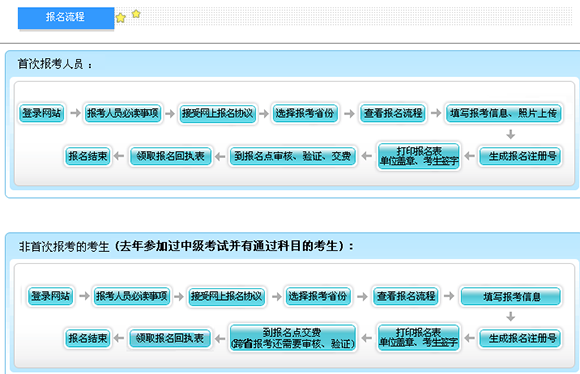
Task: Open 接受网上报名协议 step in first flow
Action: point(218,113)
